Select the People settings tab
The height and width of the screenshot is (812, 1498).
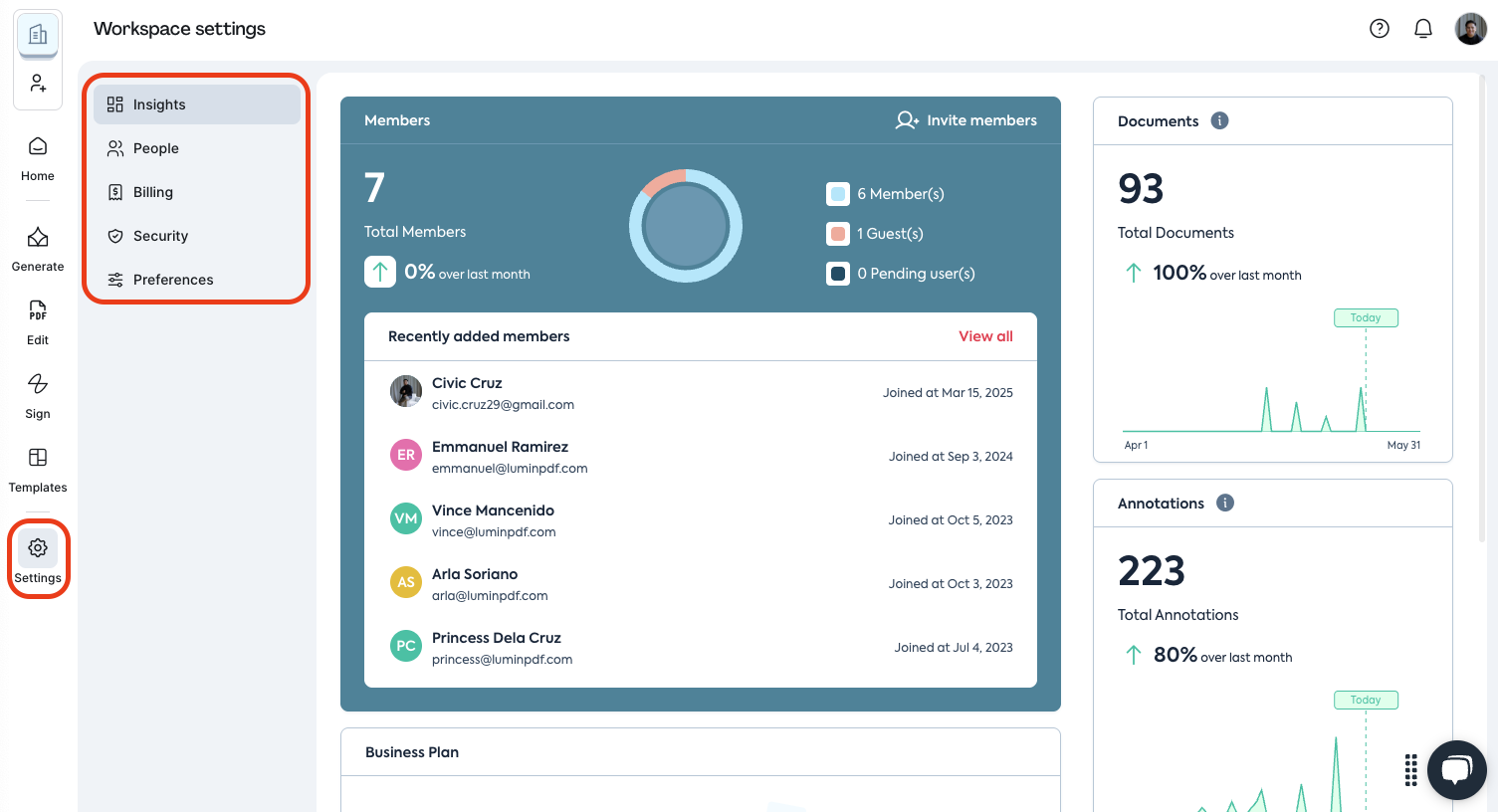[156, 148]
